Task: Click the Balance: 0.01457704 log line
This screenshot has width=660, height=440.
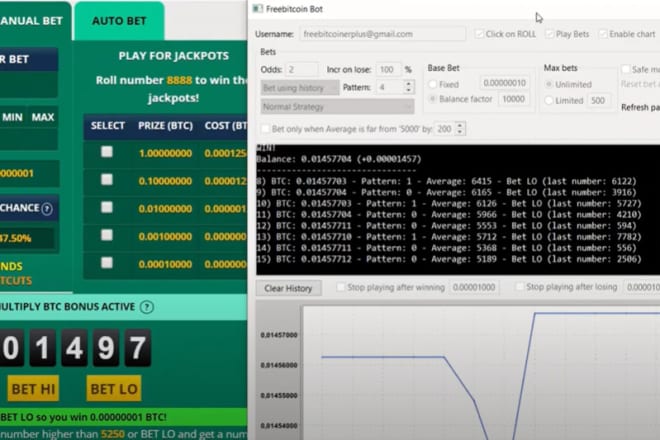Action: (339, 159)
